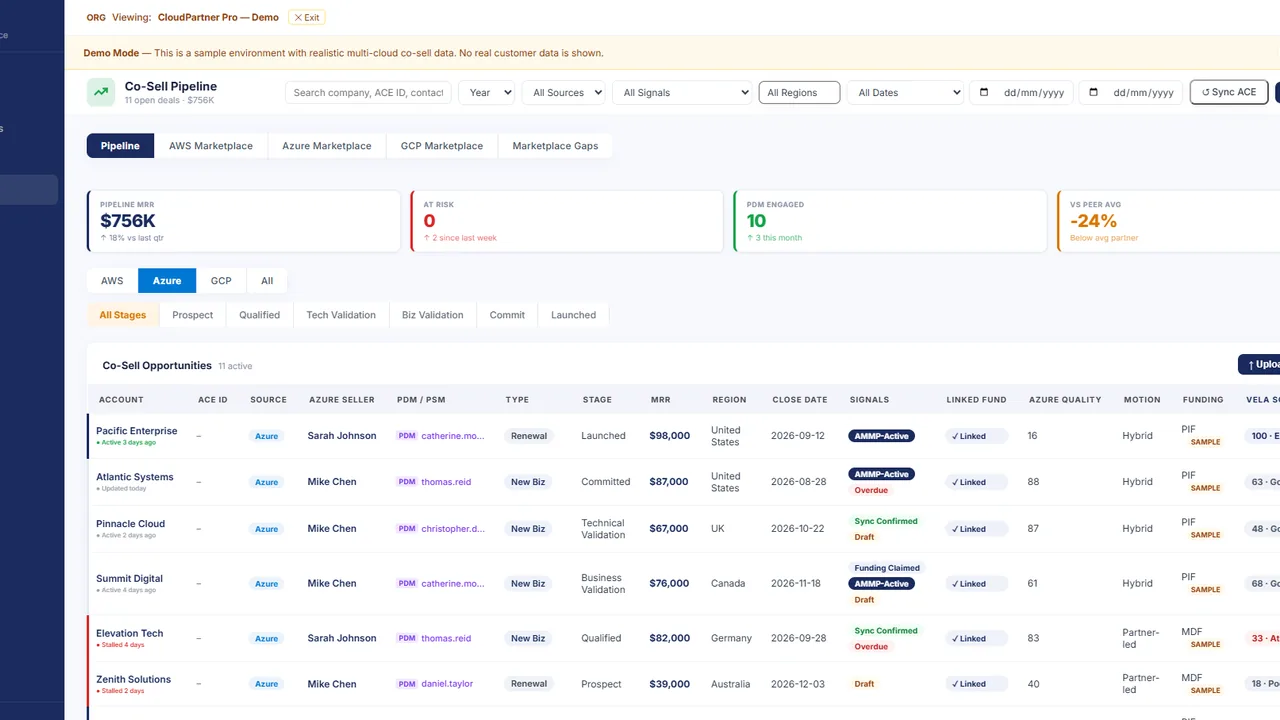Filter by Biz Validation stage
This screenshot has width=1280, height=720.
coord(433,315)
